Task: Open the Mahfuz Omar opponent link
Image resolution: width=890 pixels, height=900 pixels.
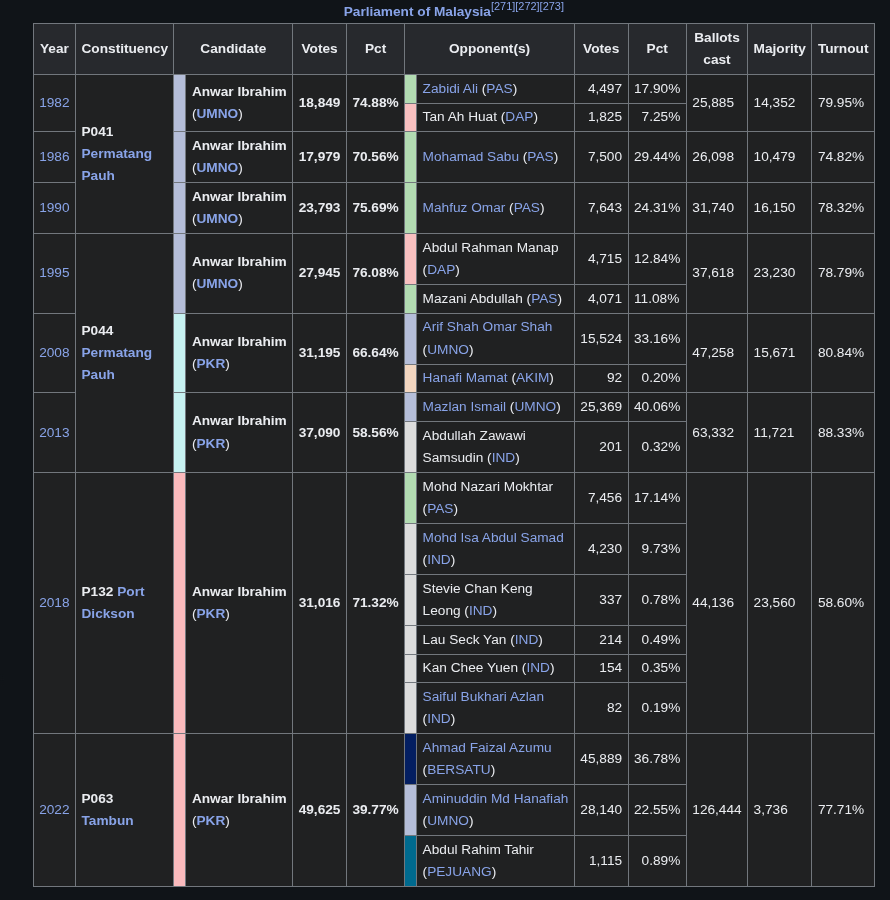Action: click(x=464, y=208)
